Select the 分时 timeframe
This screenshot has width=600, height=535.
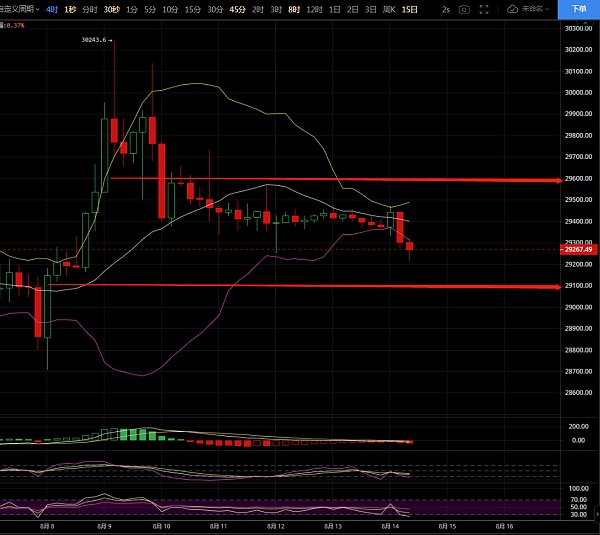pos(90,10)
